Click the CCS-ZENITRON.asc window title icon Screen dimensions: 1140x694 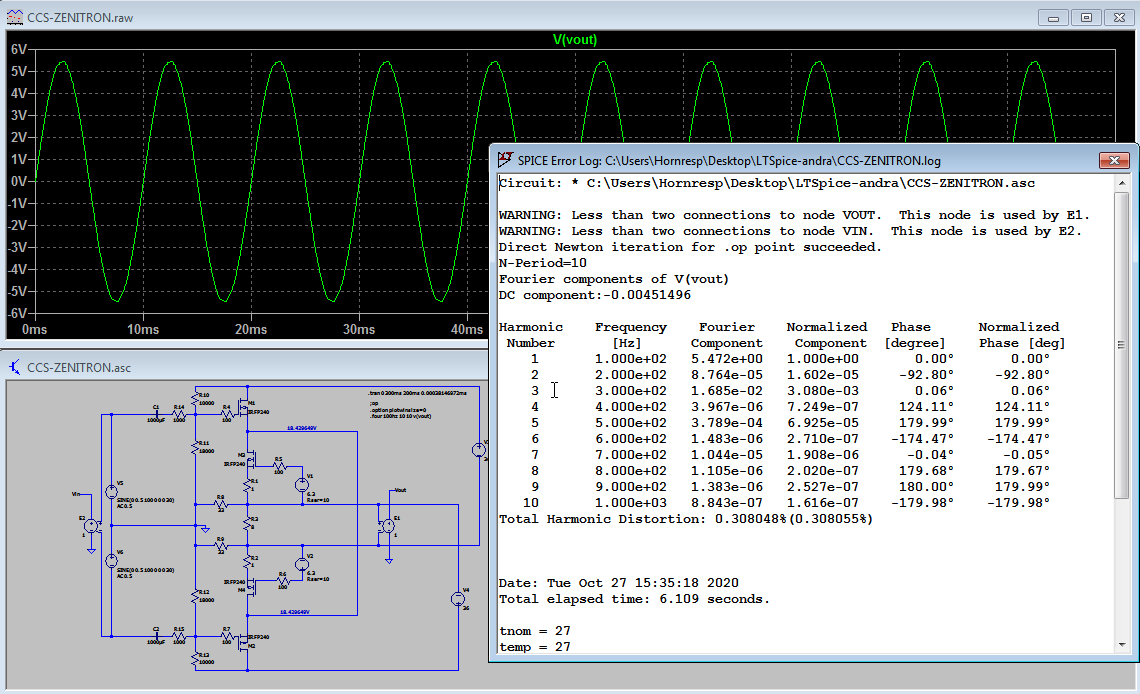[15, 367]
